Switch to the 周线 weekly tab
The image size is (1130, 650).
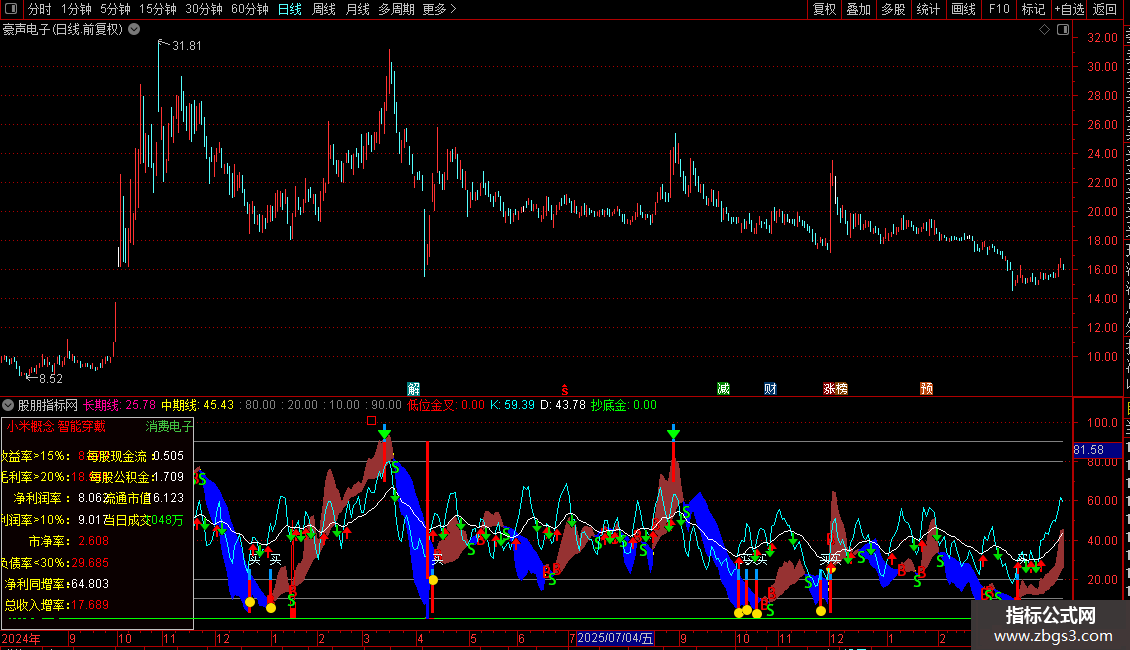coord(324,10)
